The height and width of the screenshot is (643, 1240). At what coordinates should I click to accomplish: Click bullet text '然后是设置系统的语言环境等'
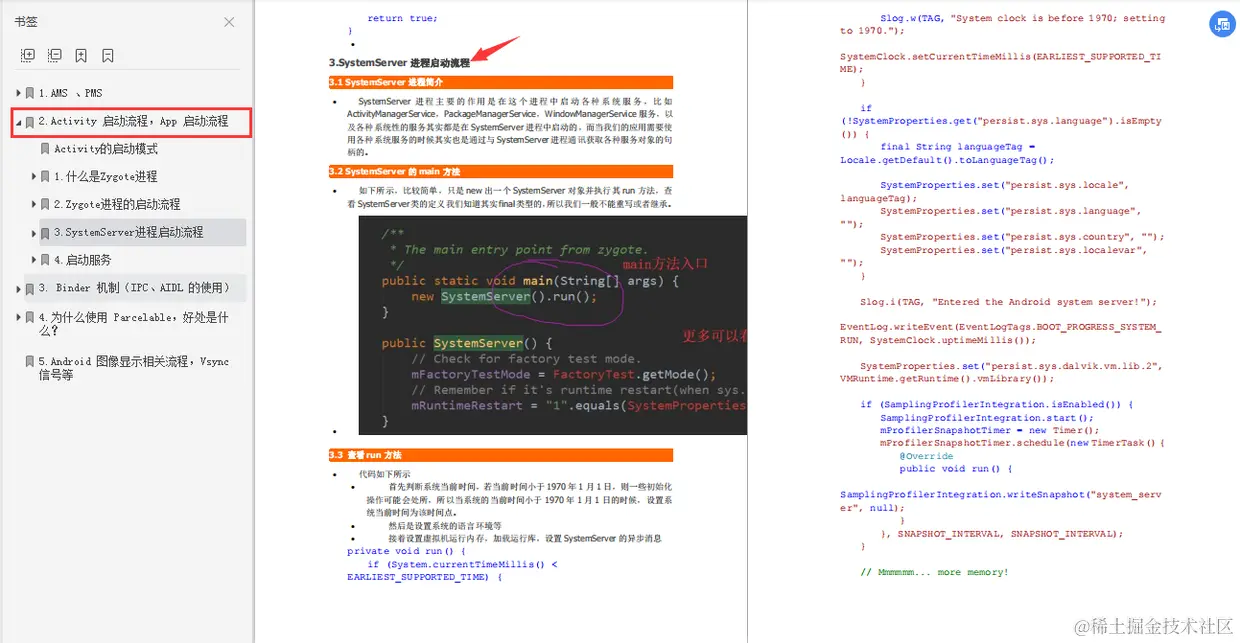pos(445,525)
